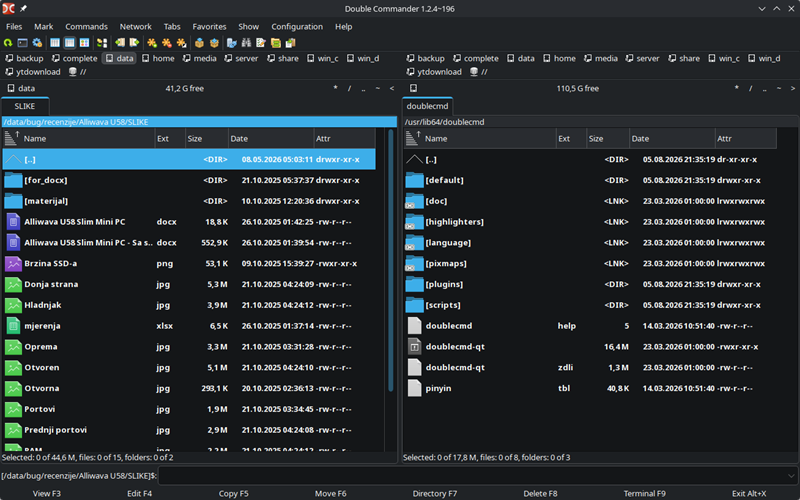
Task: Click left panel root '/' button
Action: pyautogui.click(x=349, y=88)
